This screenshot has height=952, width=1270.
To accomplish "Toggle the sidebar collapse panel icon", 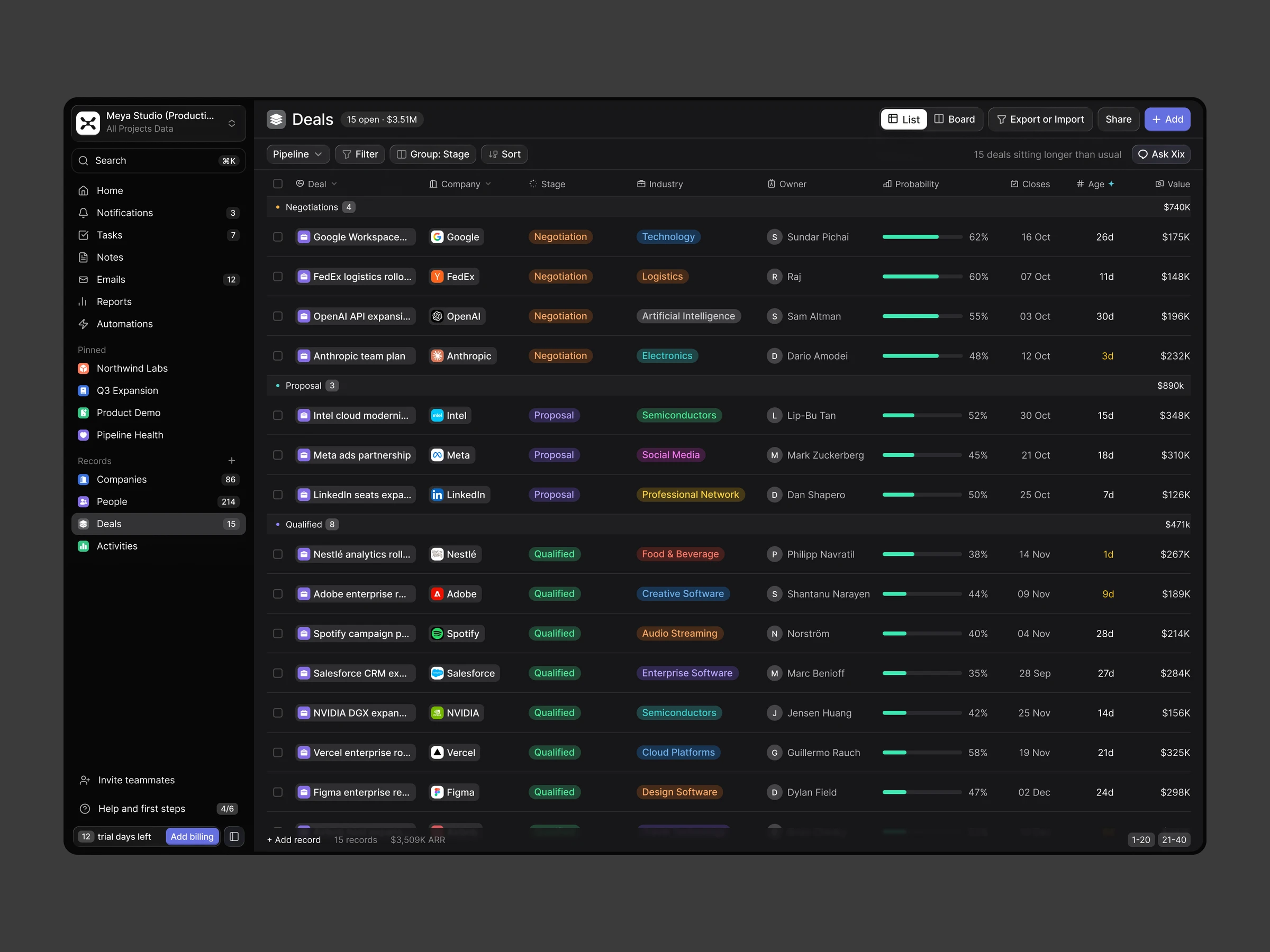I will point(234,837).
